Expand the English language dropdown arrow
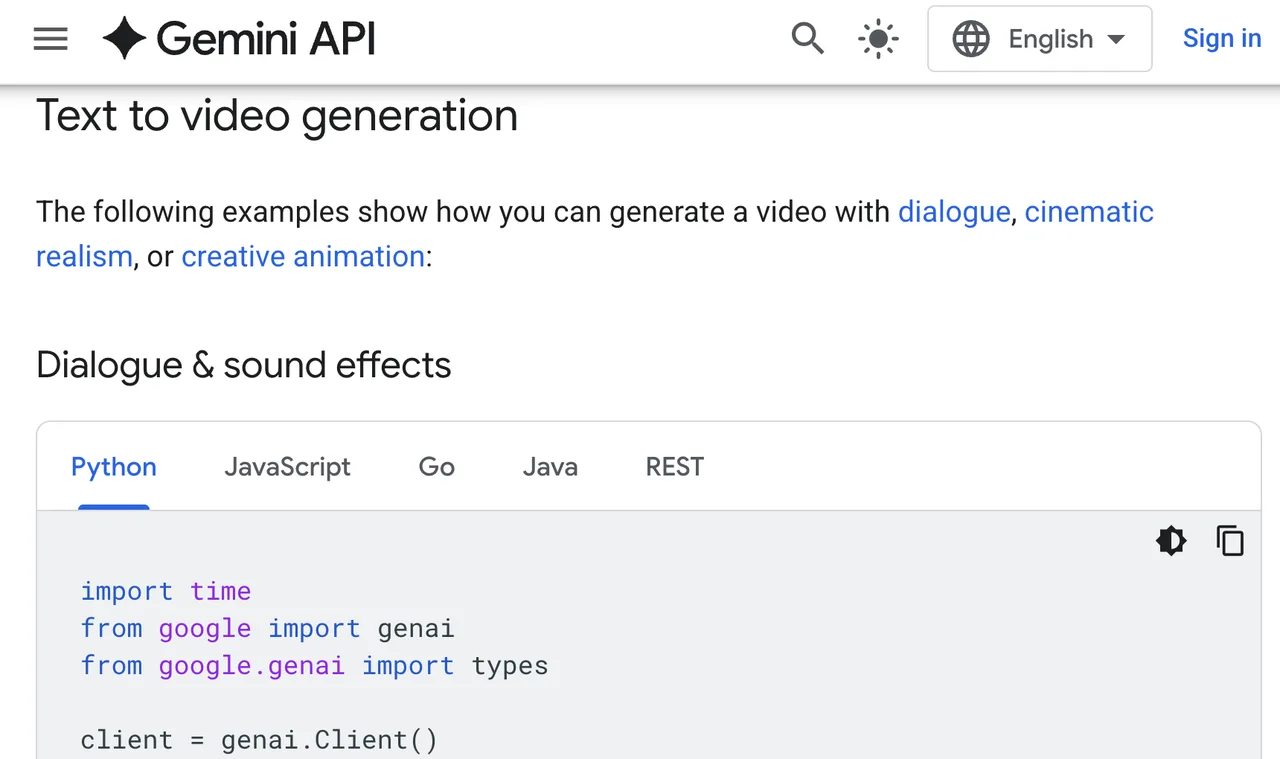1280x759 pixels. point(1116,40)
